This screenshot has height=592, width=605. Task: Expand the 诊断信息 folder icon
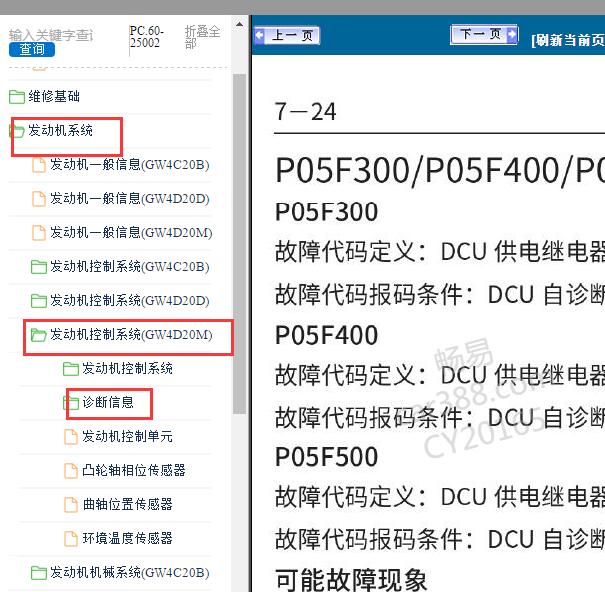[71, 403]
